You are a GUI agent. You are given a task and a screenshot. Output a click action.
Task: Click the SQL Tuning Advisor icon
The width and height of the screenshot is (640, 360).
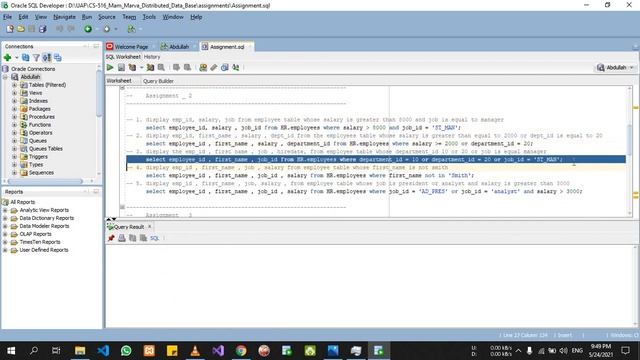click(162, 67)
